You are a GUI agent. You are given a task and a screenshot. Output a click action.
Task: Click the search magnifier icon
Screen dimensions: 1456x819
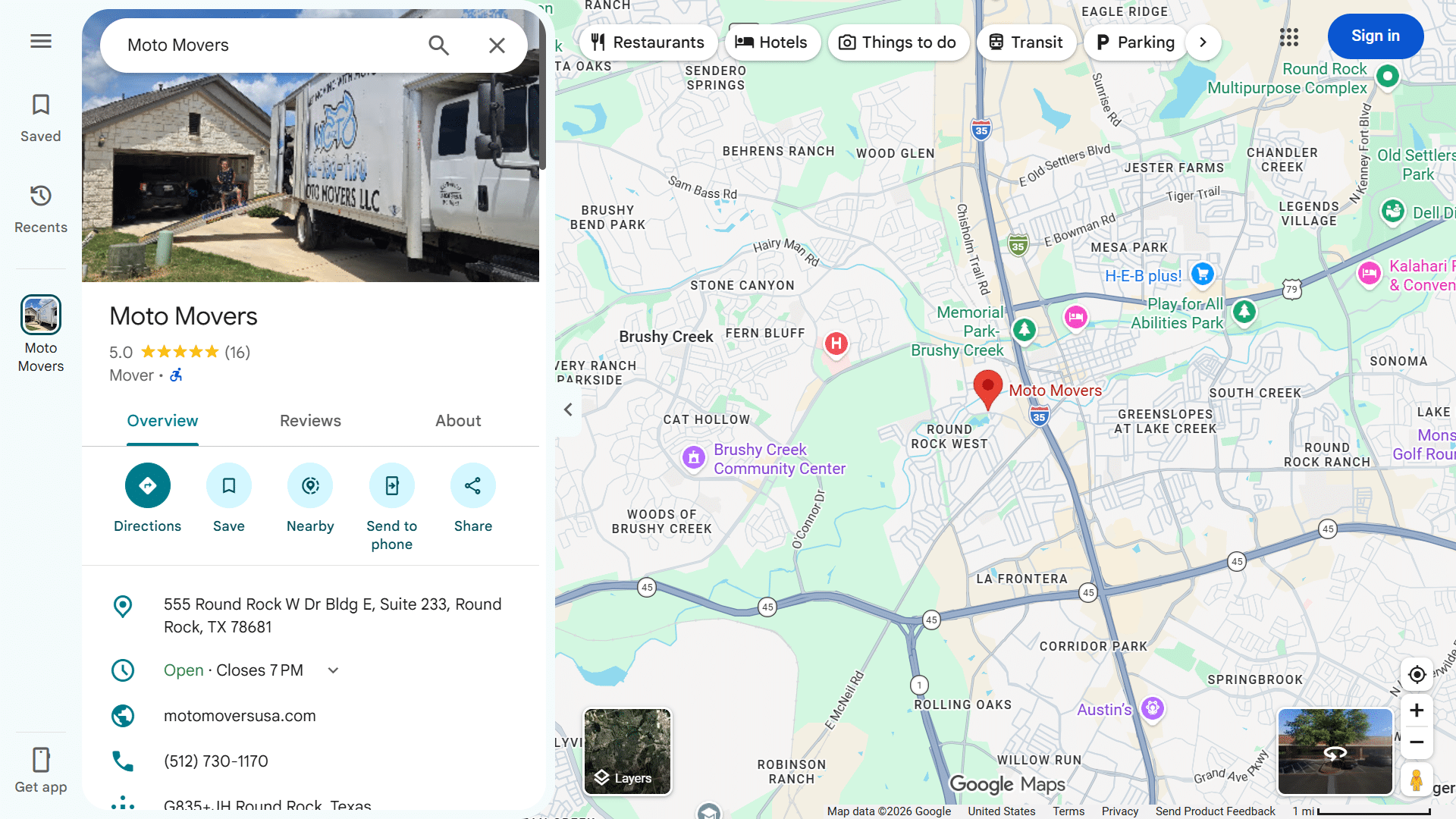pos(438,45)
